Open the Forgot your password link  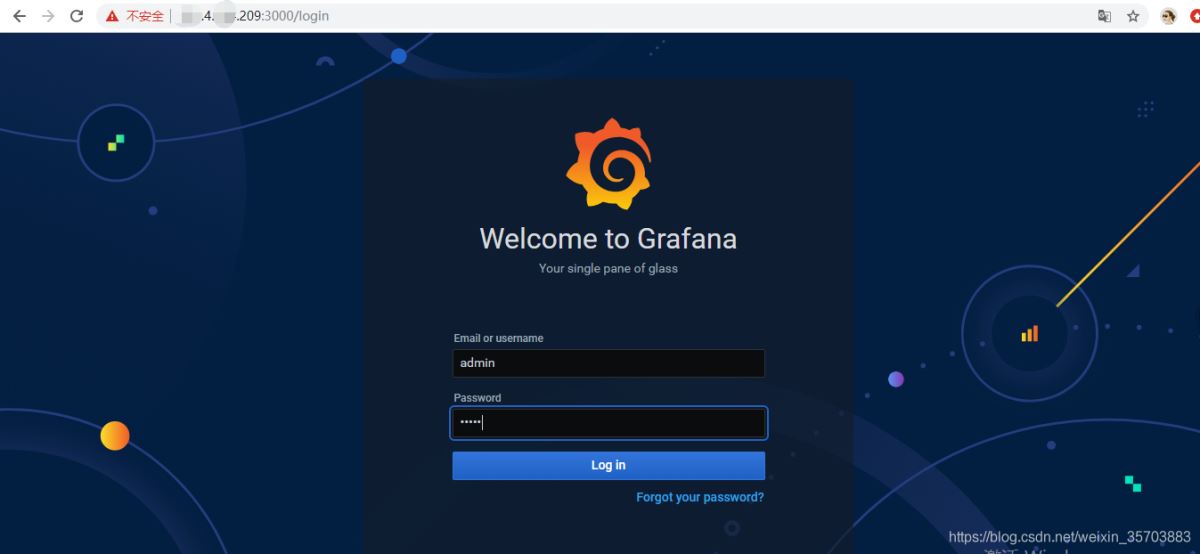[x=699, y=497]
